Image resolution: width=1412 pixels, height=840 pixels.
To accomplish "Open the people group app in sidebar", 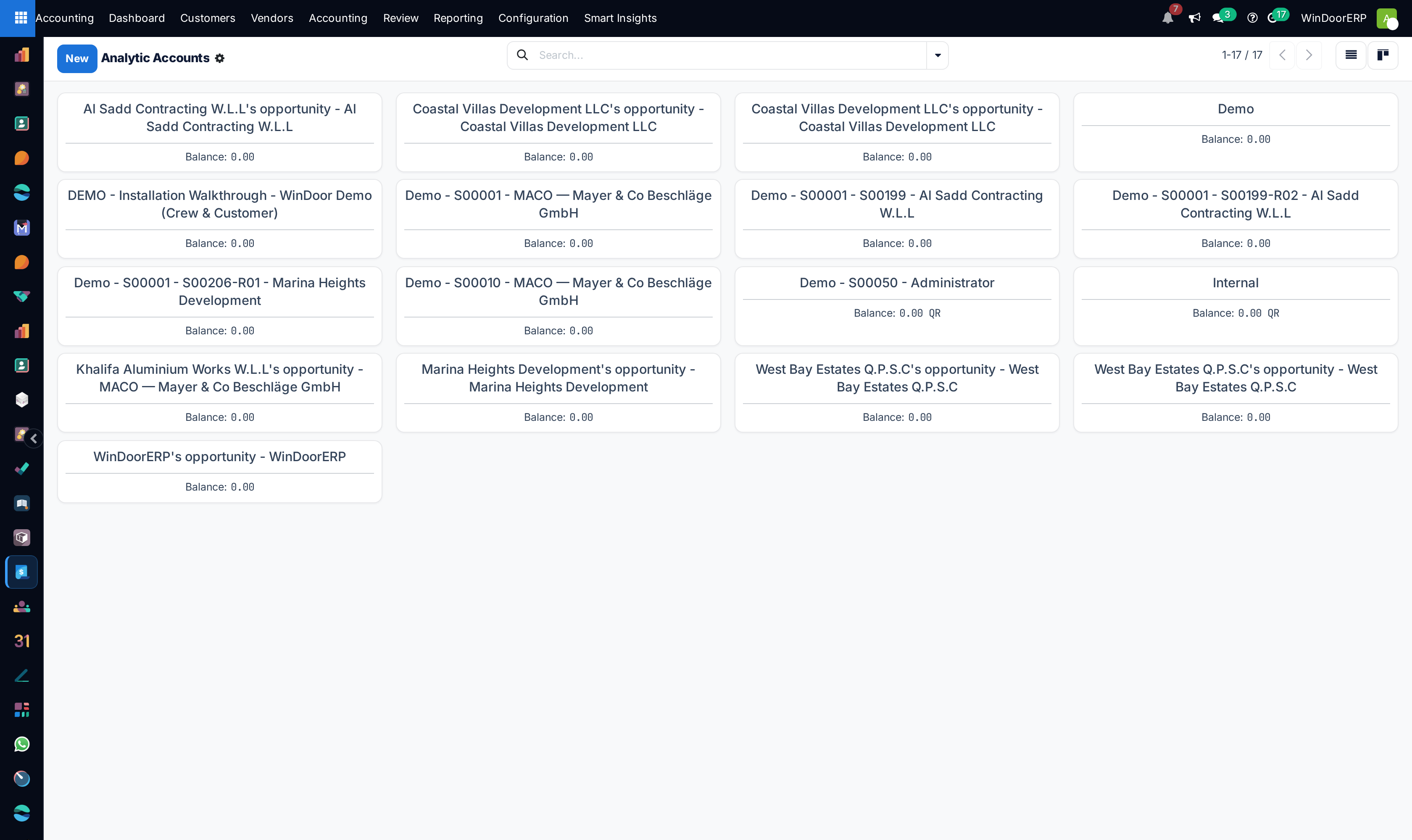I will click(21, 607).
